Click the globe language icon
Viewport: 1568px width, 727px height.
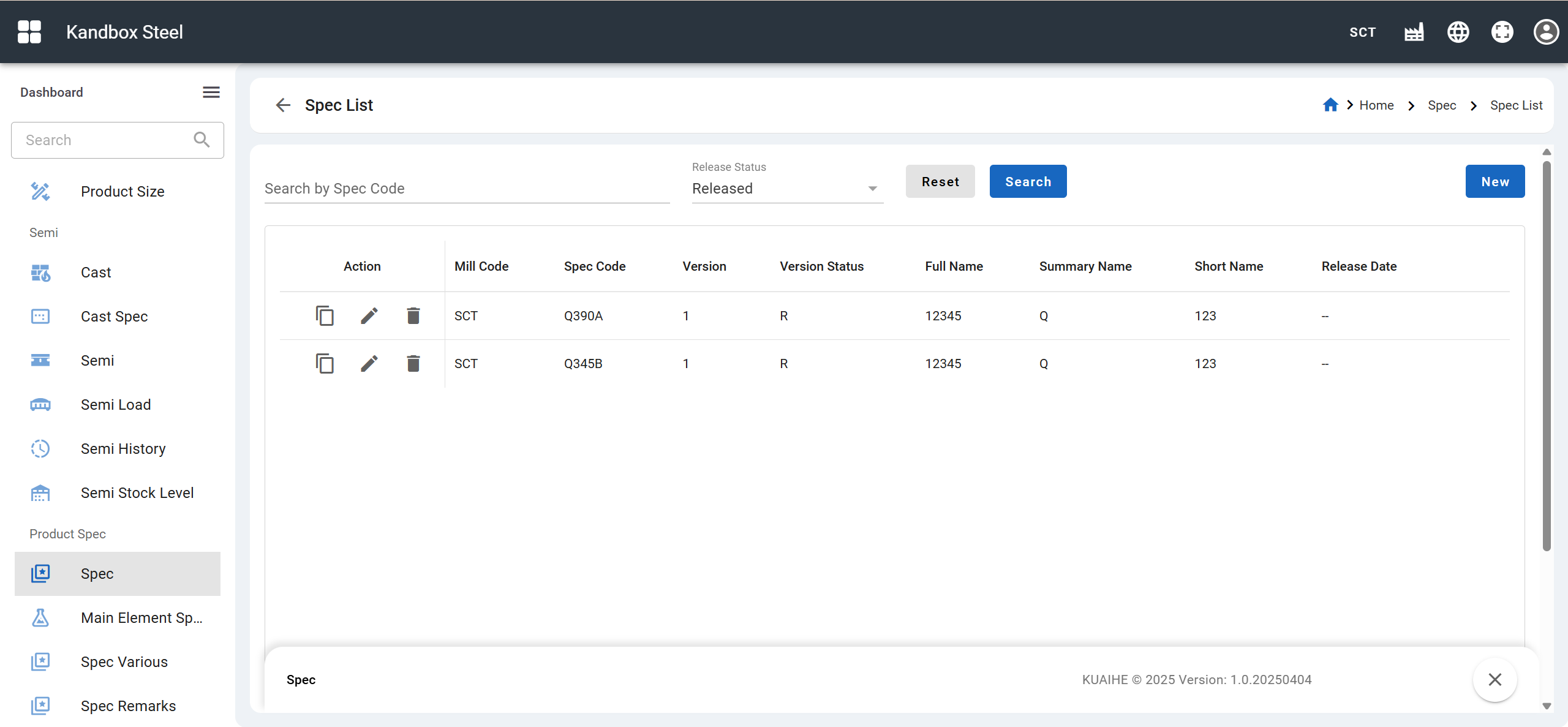pyautogui.click(x=1458, y=32)
